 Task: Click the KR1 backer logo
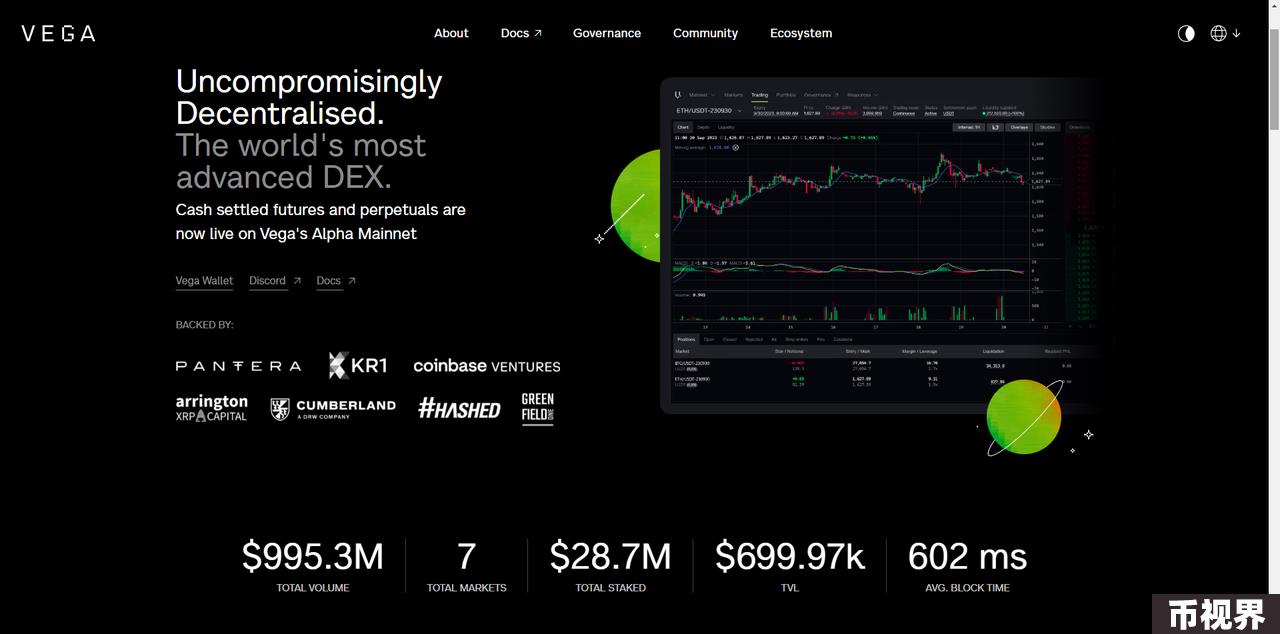pyautogui.click(x=357, y=365)
